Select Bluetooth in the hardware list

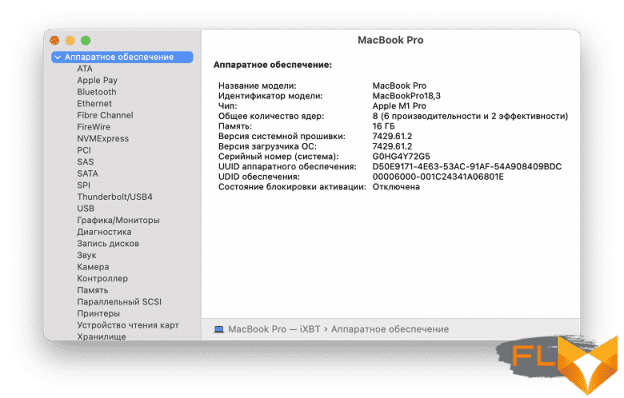pyautogui.click(x=97, y=92)
